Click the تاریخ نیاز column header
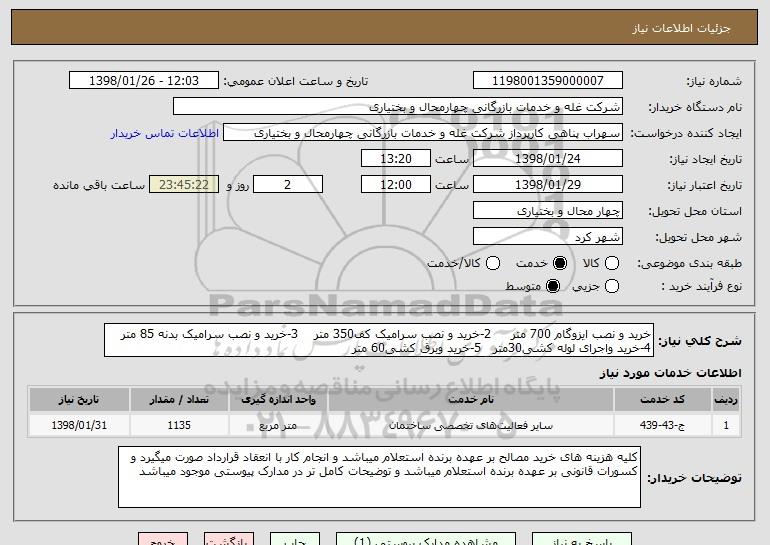Viewport: 770px width, 545px height. pyautogui.click(x=79, y=400)
